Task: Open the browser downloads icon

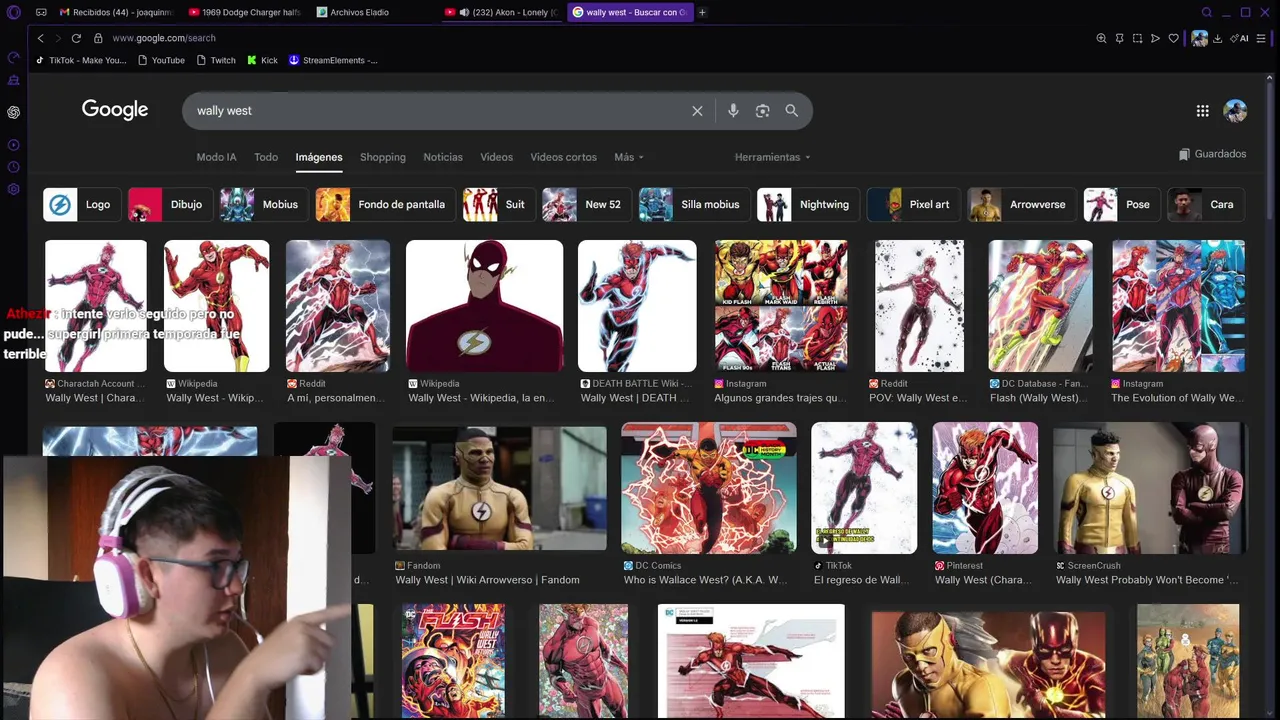Action: pyautogui.click(x=1217, y=38)
